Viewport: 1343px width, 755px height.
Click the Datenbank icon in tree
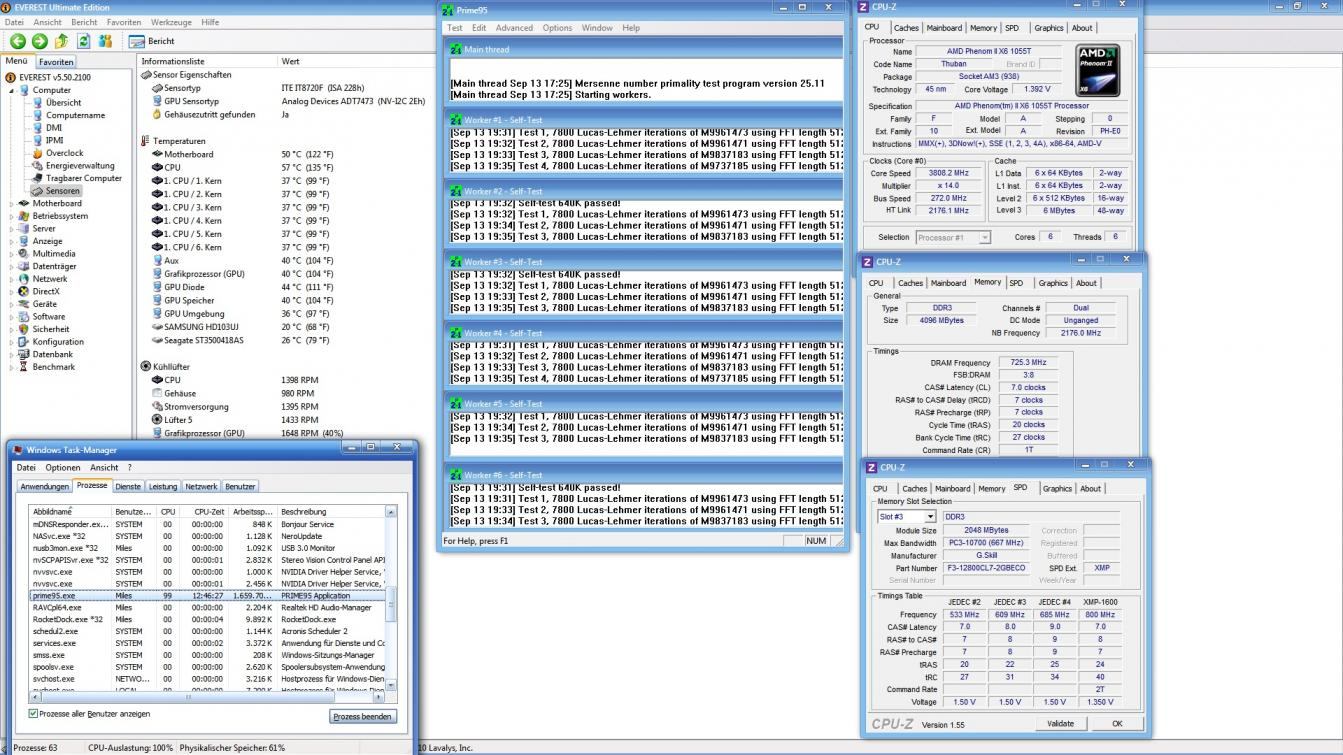(25, 354)
